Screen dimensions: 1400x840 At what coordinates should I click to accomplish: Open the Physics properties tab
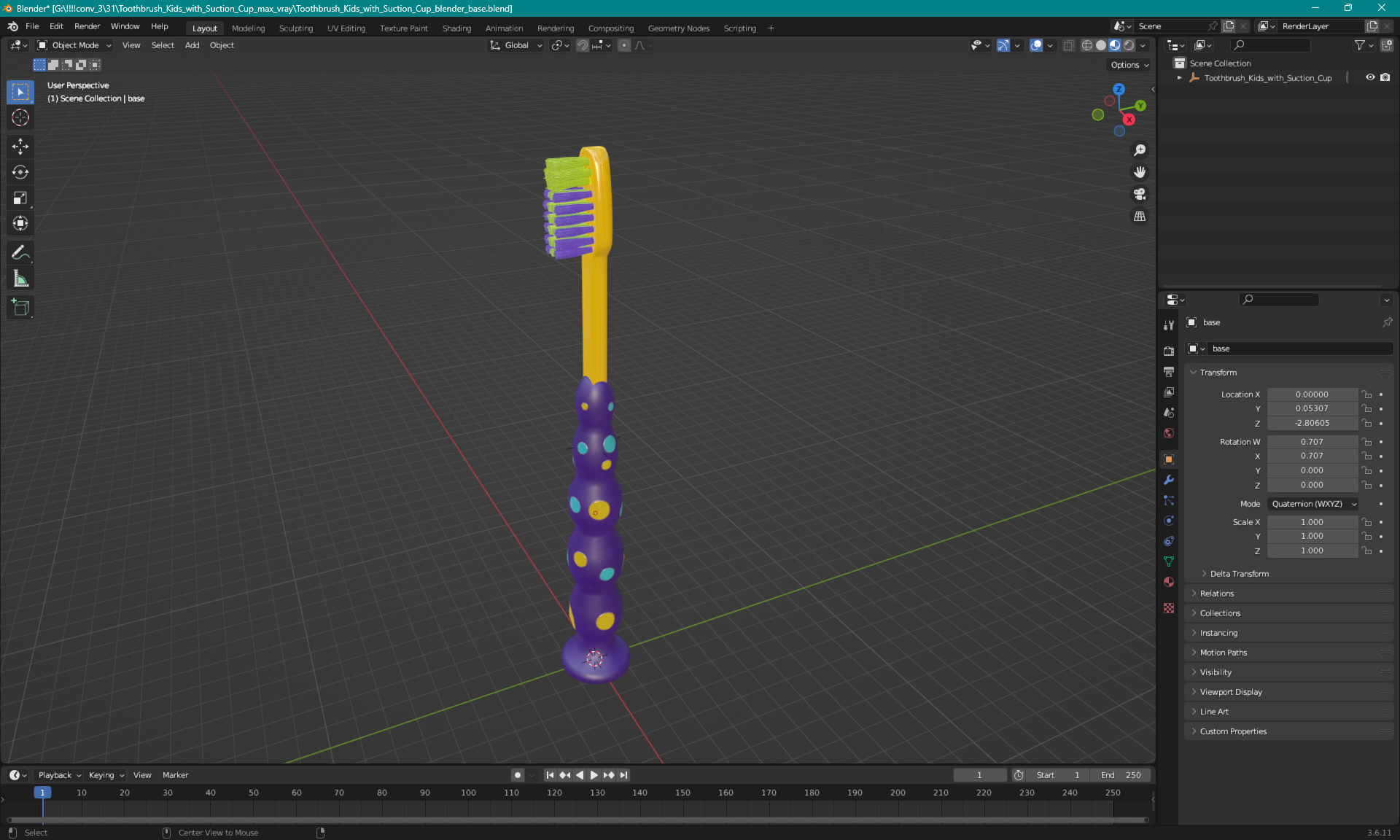click(x=1169, y=521)
